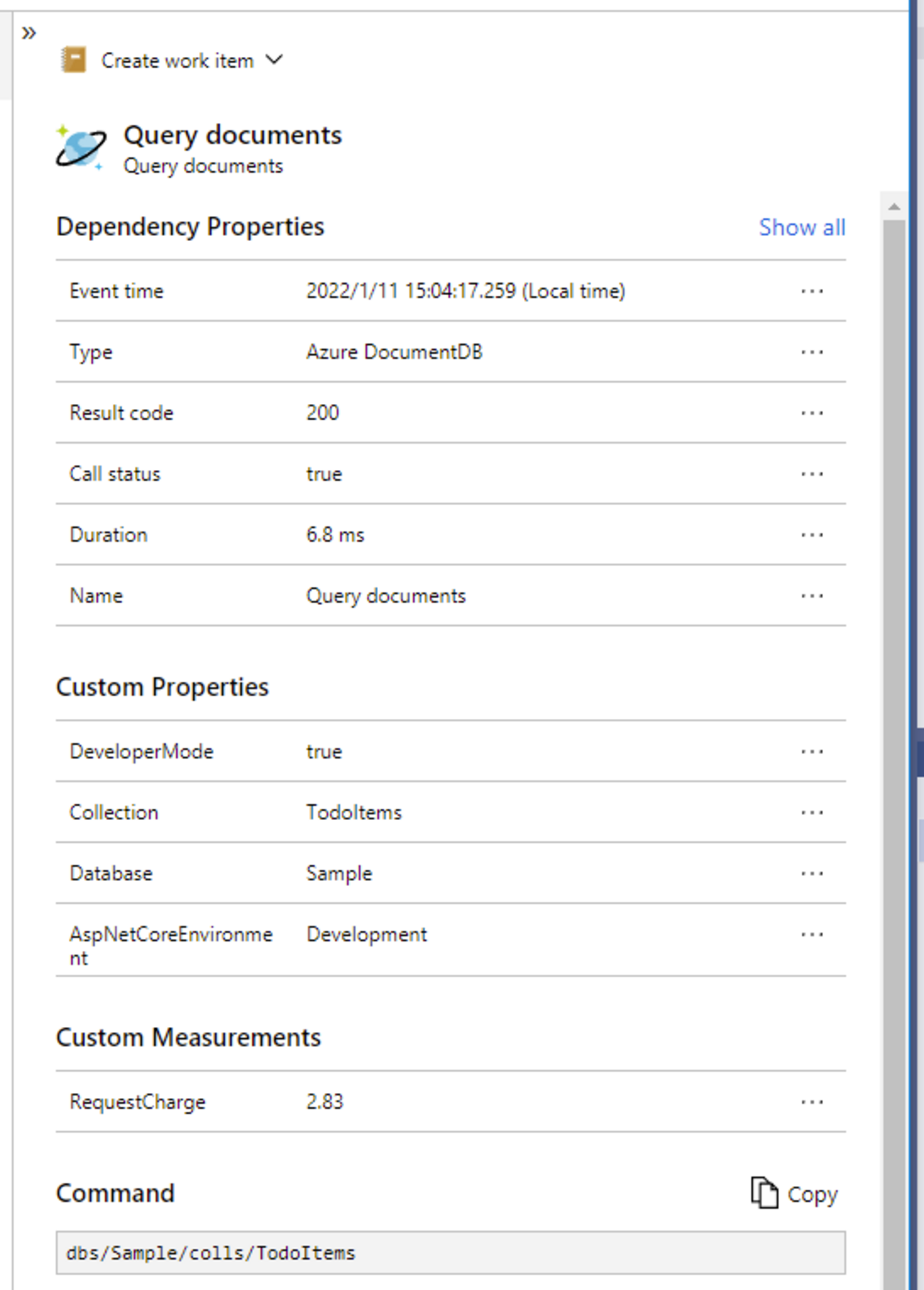Open Create work item dropdown arrow
Viewport: 924px width, 1290px height.
click(x=274, y=60)
